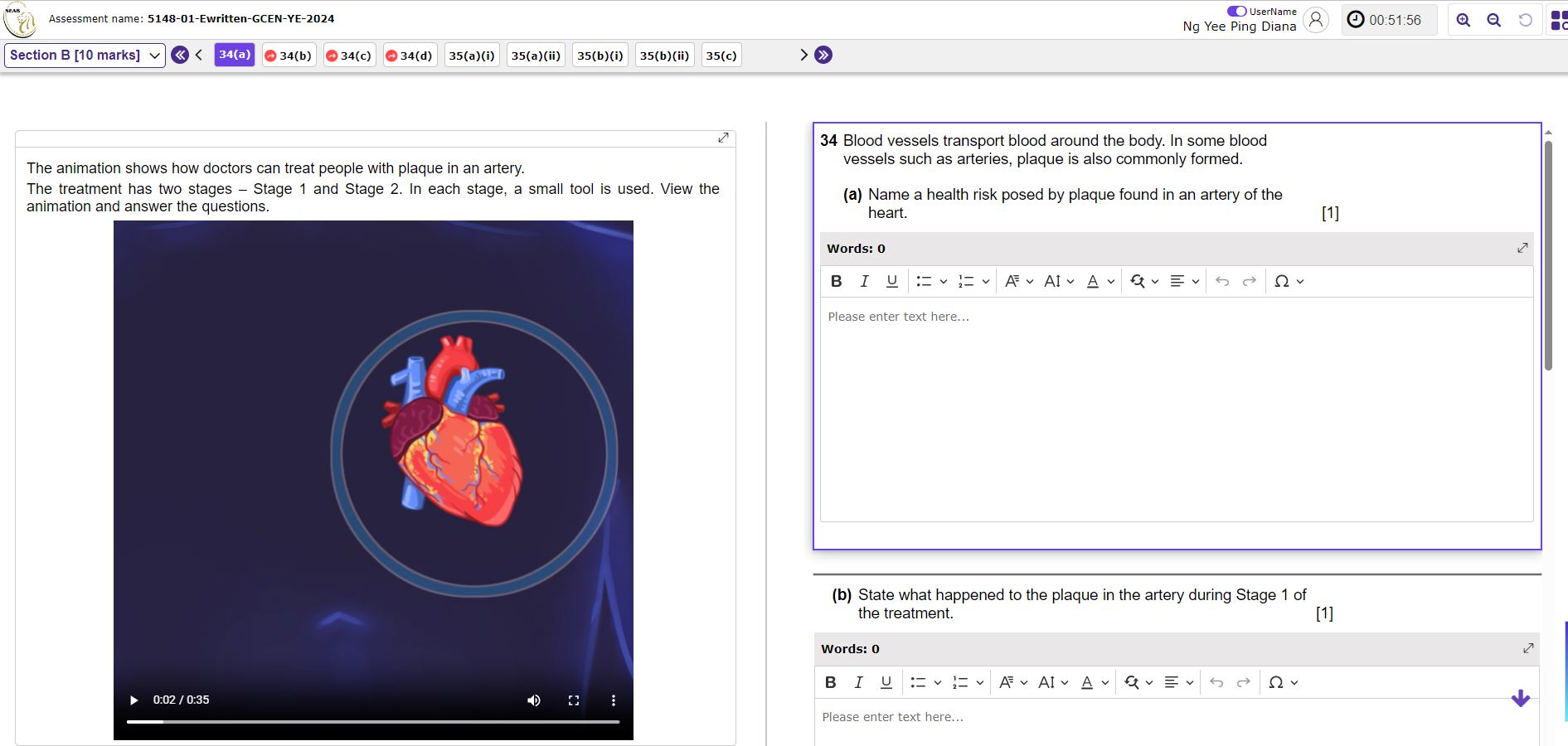This screenshot has width=1568, height=746.
Task: Select question tab 35(b)(i)
Action: click(x=600, y=56)
